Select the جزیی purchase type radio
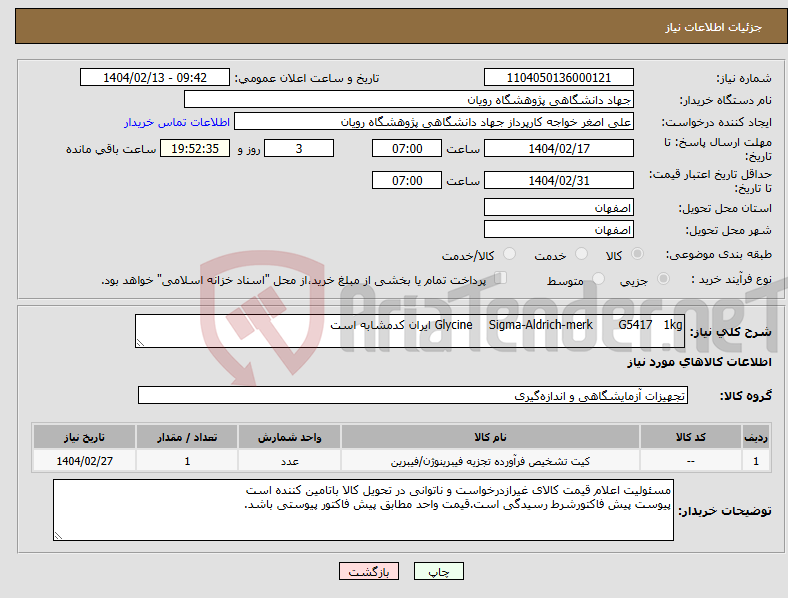This screenshot has height=598, width=788. 663,278
